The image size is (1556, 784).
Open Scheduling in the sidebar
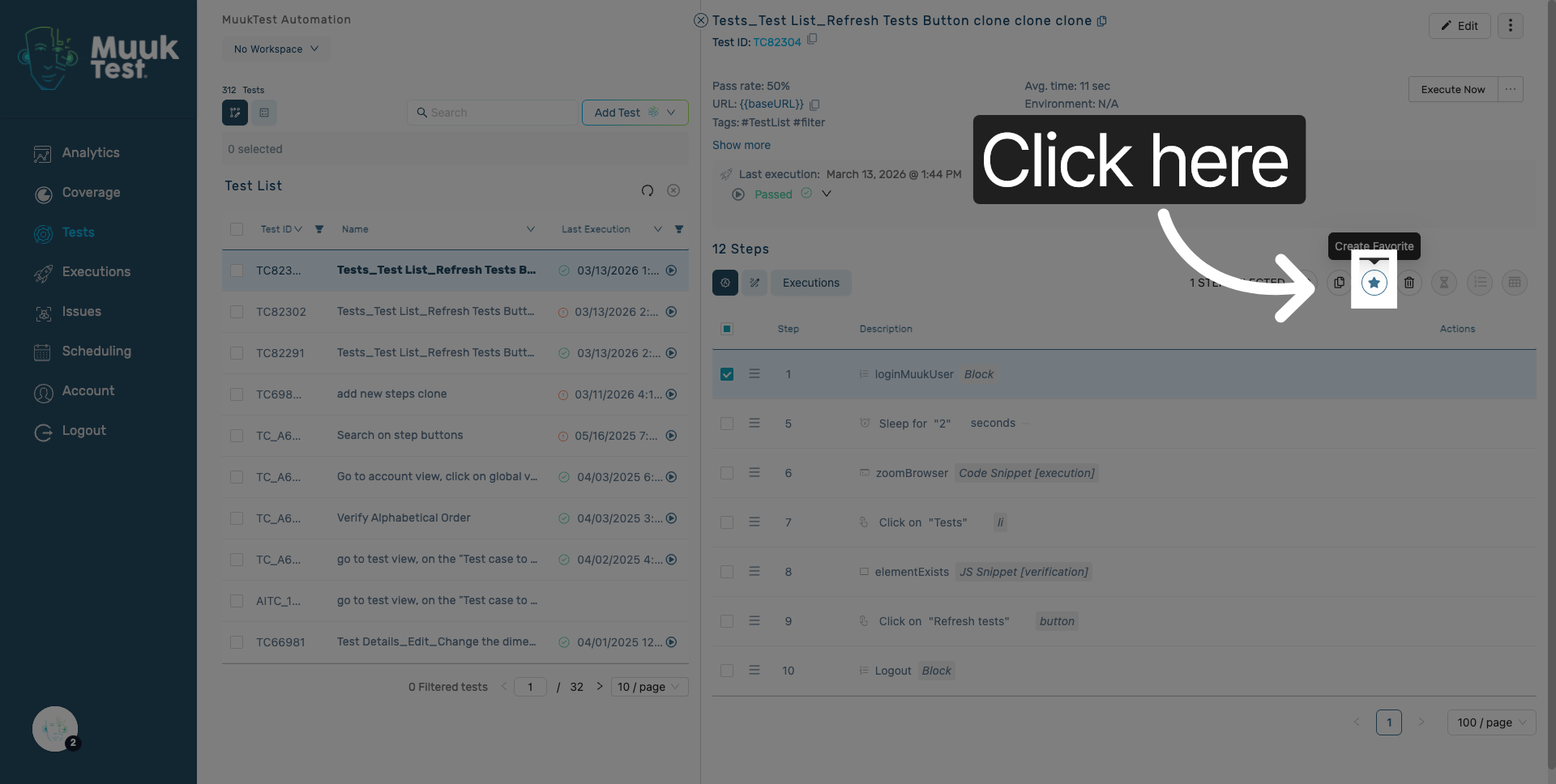[96, 352]
